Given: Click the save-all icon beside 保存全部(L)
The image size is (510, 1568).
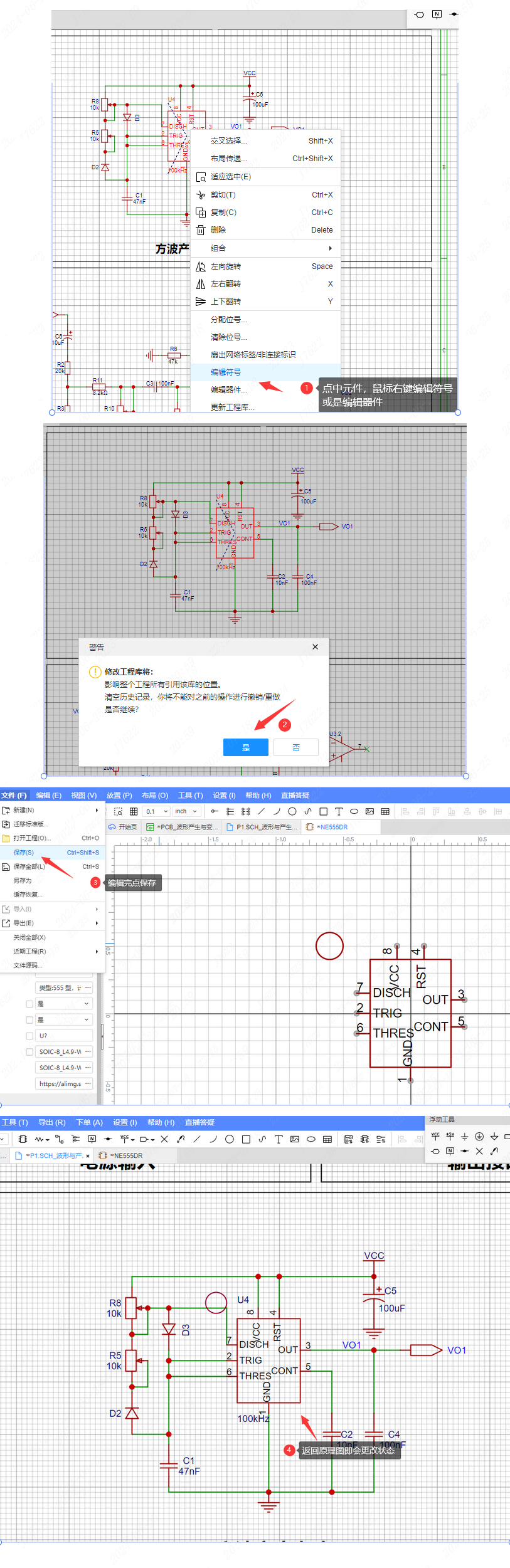Looking at the screenshot, I should [x=6, y=866].
